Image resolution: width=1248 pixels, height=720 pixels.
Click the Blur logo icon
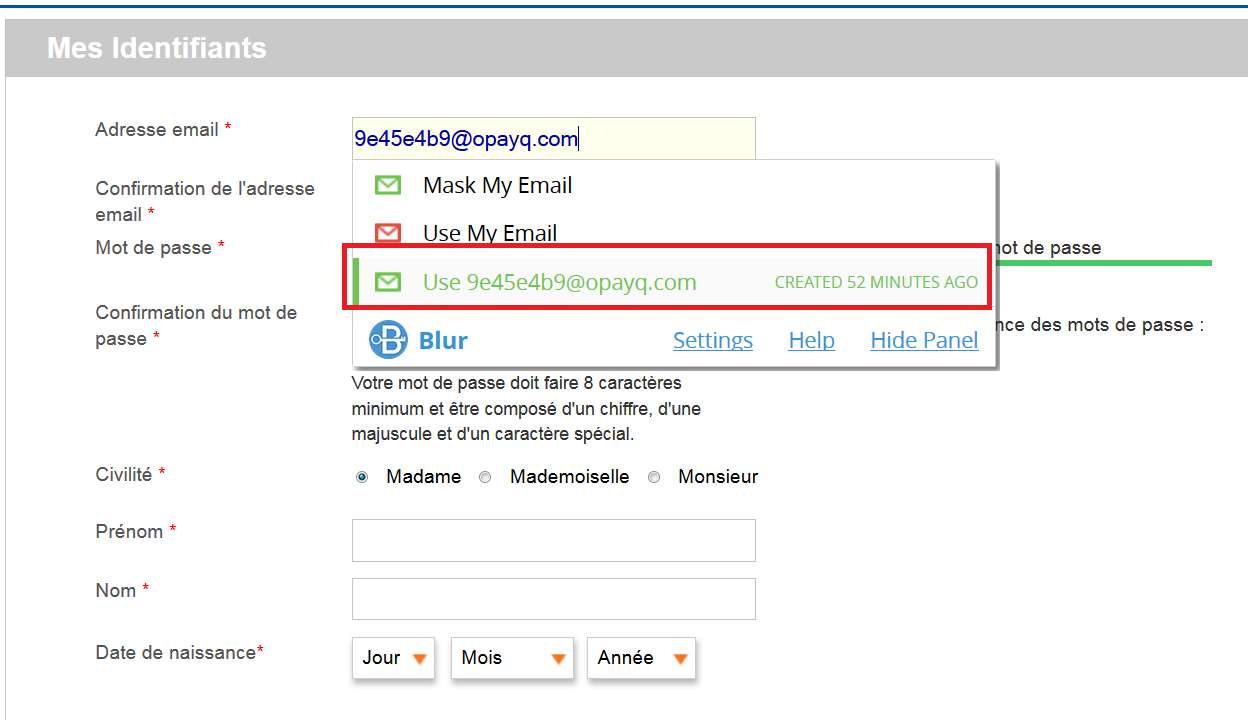(x=388, y=340)
